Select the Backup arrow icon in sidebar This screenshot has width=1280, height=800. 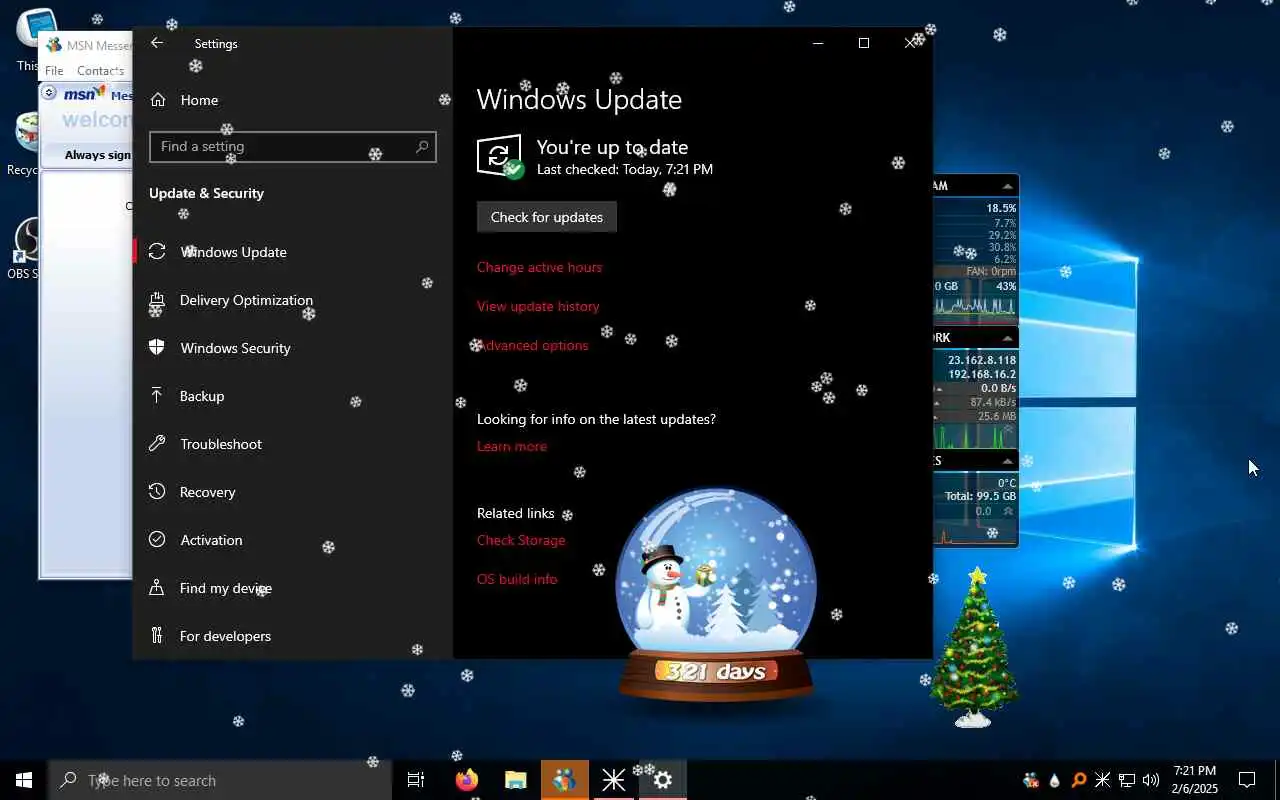(x=157, y=396)
